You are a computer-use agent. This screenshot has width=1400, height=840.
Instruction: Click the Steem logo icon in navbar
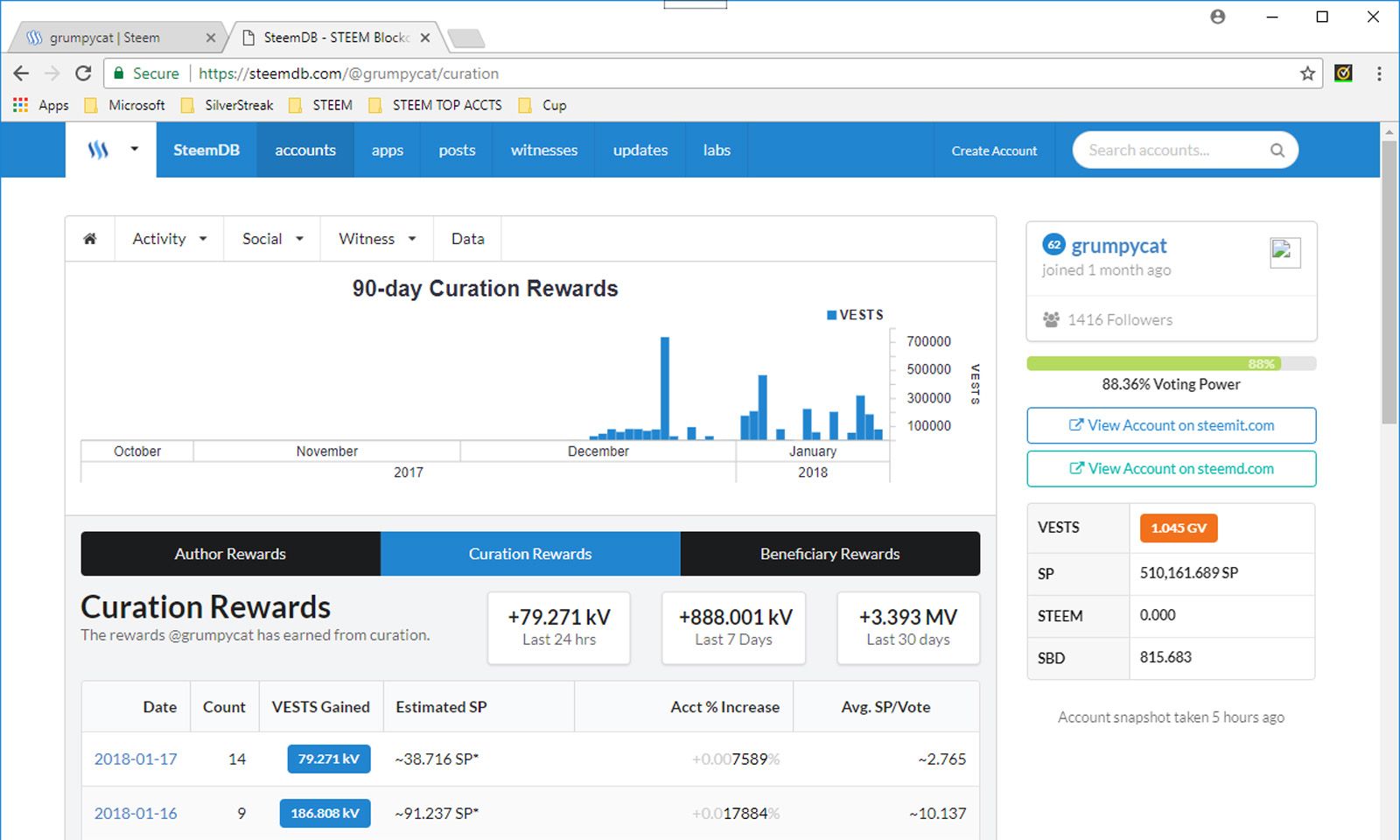pyautogui.click(x=98, y=150)
